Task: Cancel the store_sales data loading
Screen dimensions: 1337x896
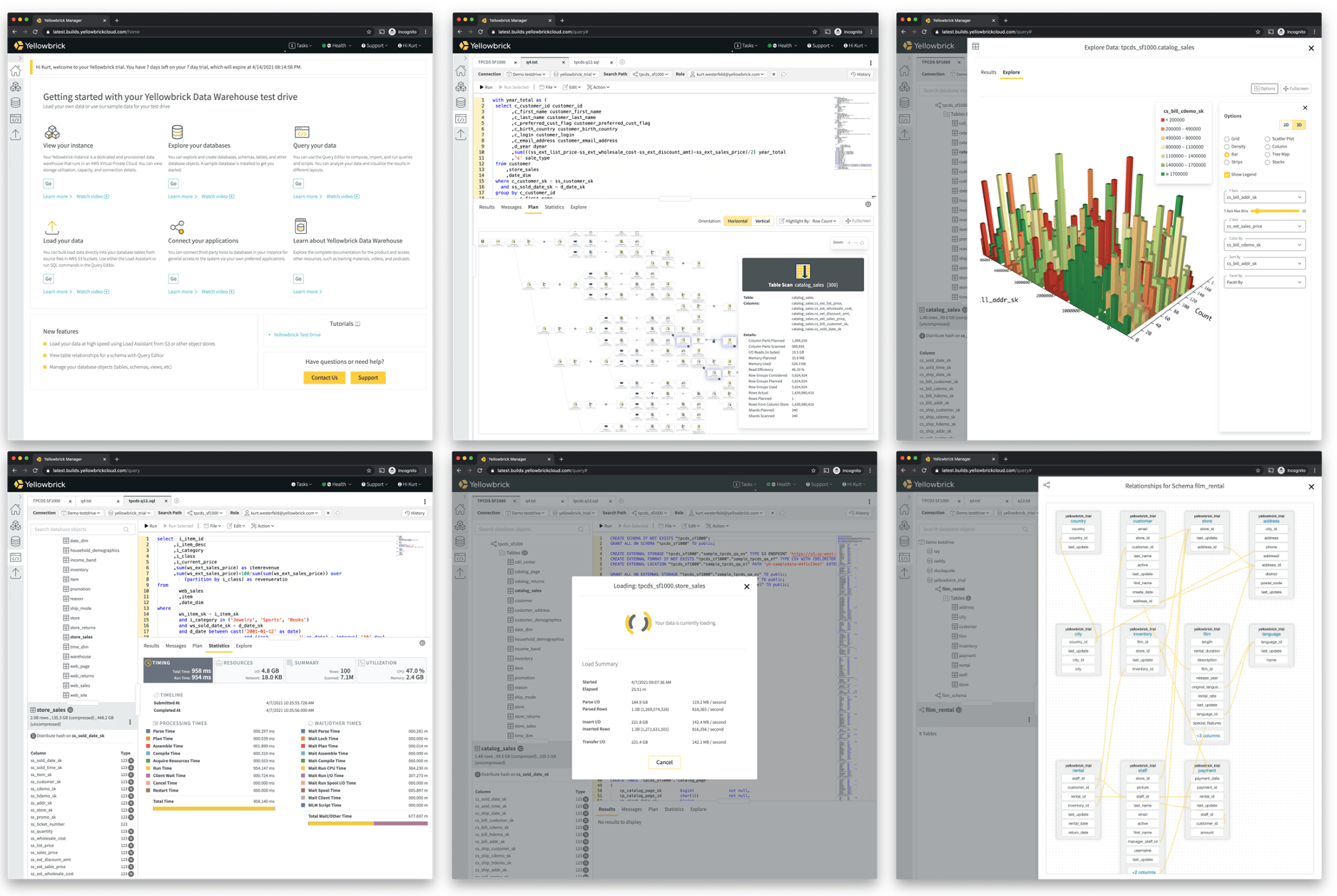Action: pos(664,762)
